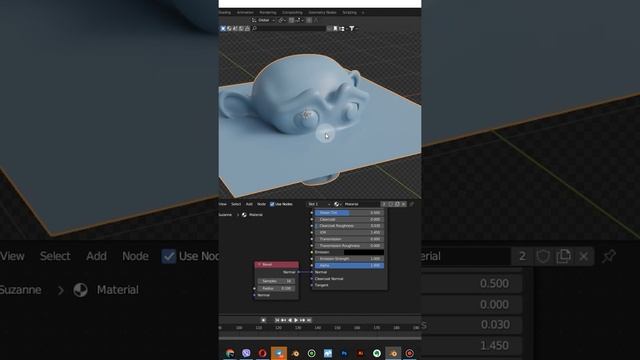
Task: Click the Principled BSDF Normal input socket
Action: click(312, 272)
